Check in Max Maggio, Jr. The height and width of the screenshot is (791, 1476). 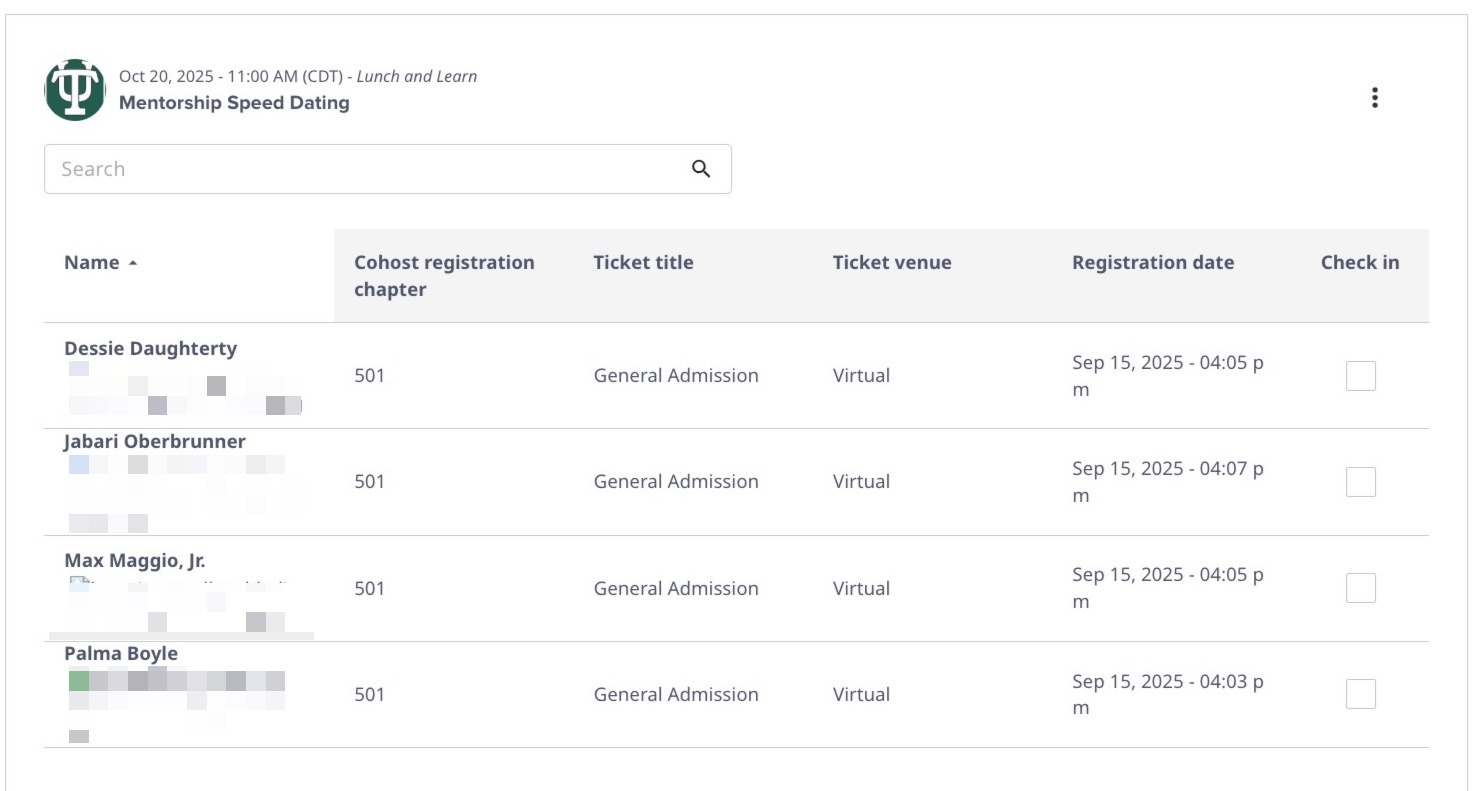(1360, 588)
